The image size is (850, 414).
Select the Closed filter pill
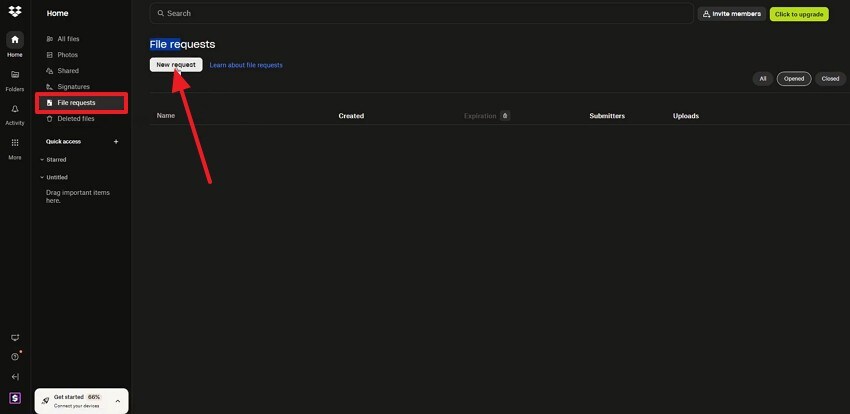click(830, 79)
